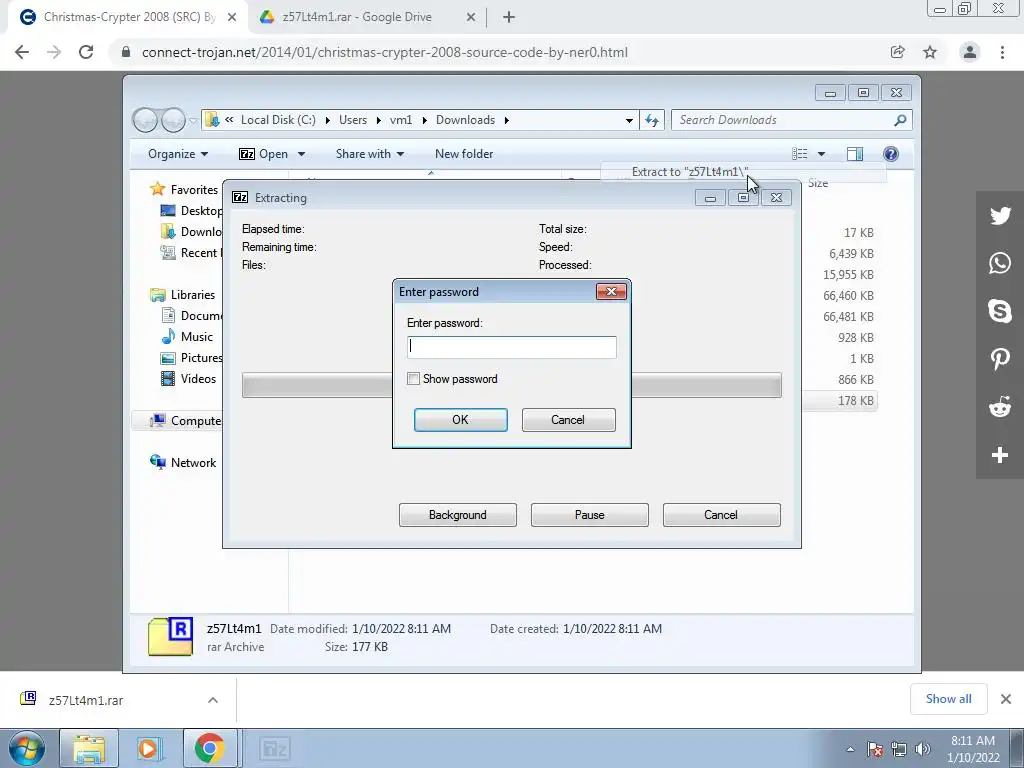Expand the view options dropdown arrow
1024x768 pixels.
click(x=822, y=154)
